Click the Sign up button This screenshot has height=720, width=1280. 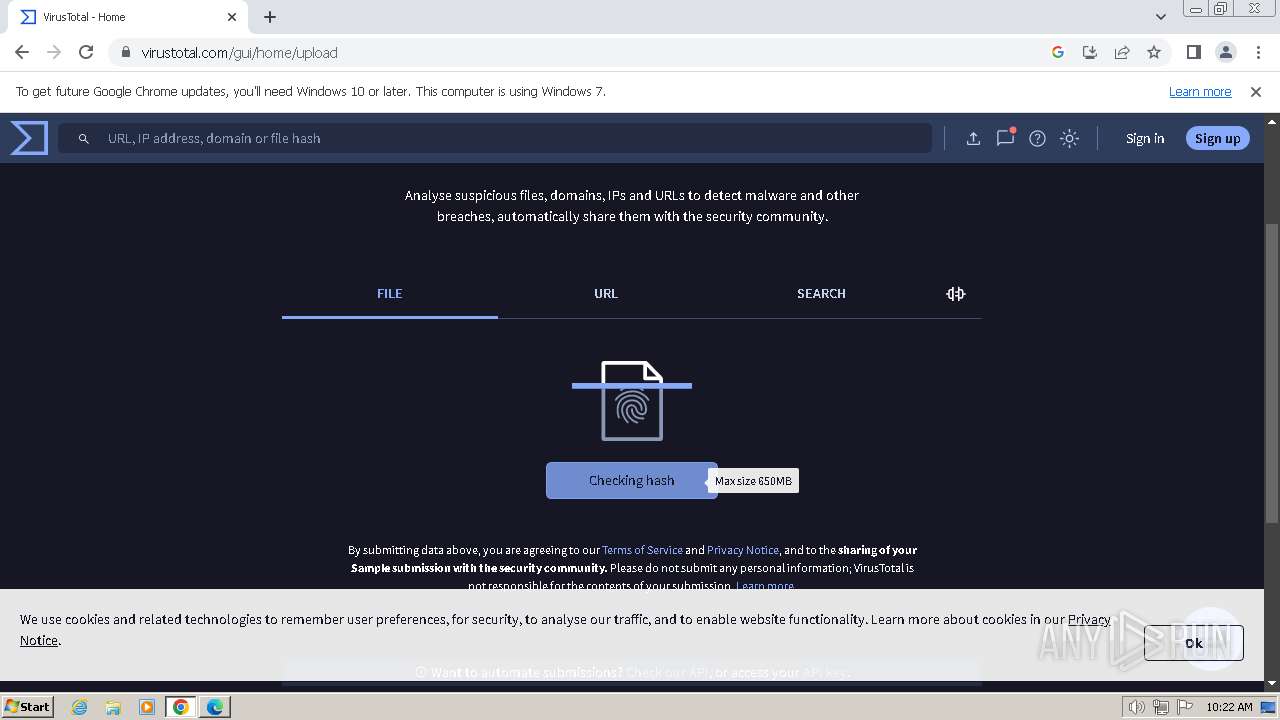1217,139
